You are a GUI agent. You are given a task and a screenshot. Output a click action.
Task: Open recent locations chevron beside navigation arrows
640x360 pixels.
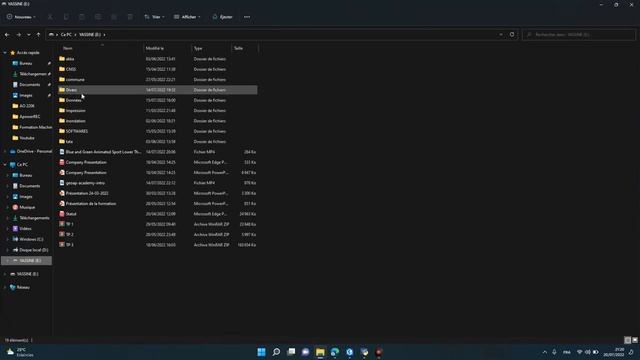(29, 35)
